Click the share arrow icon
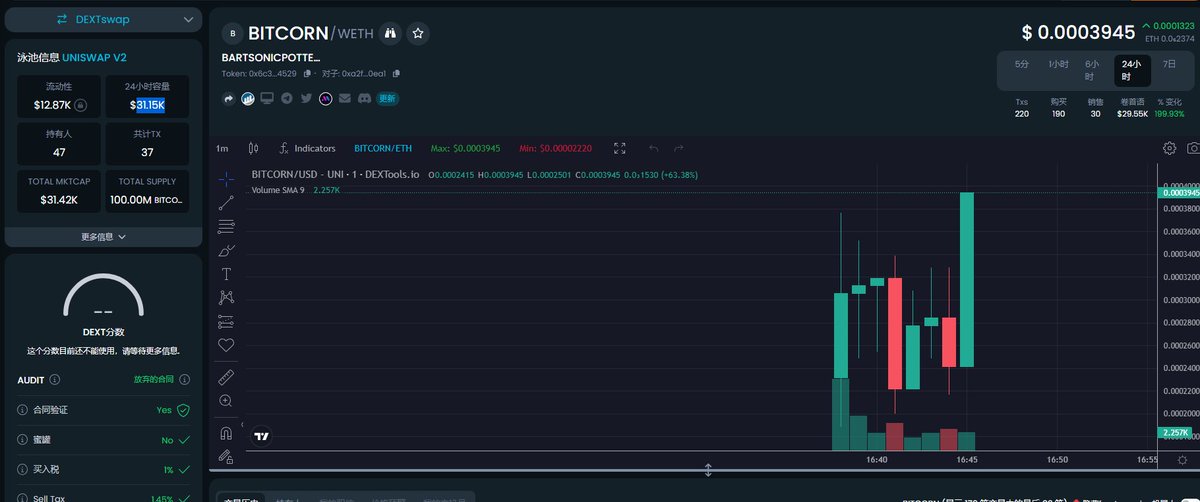The image size is (1200, 502). (x=229, y=98)
